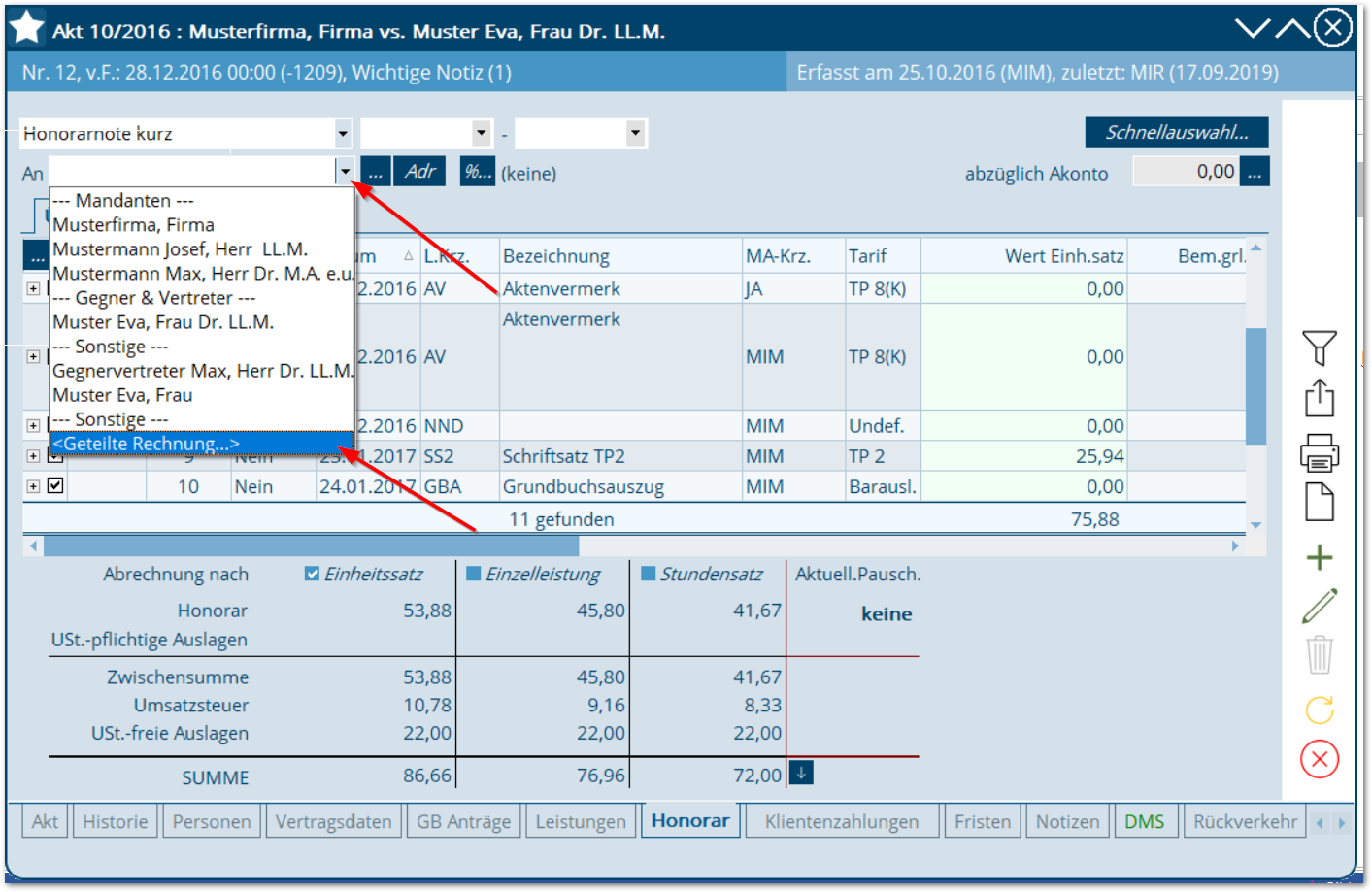Image resolution: width=1372 pixels, height=892 pixels.
Task: Click the horizontal table scrollbar thumb
Action: tap(311, 545)
